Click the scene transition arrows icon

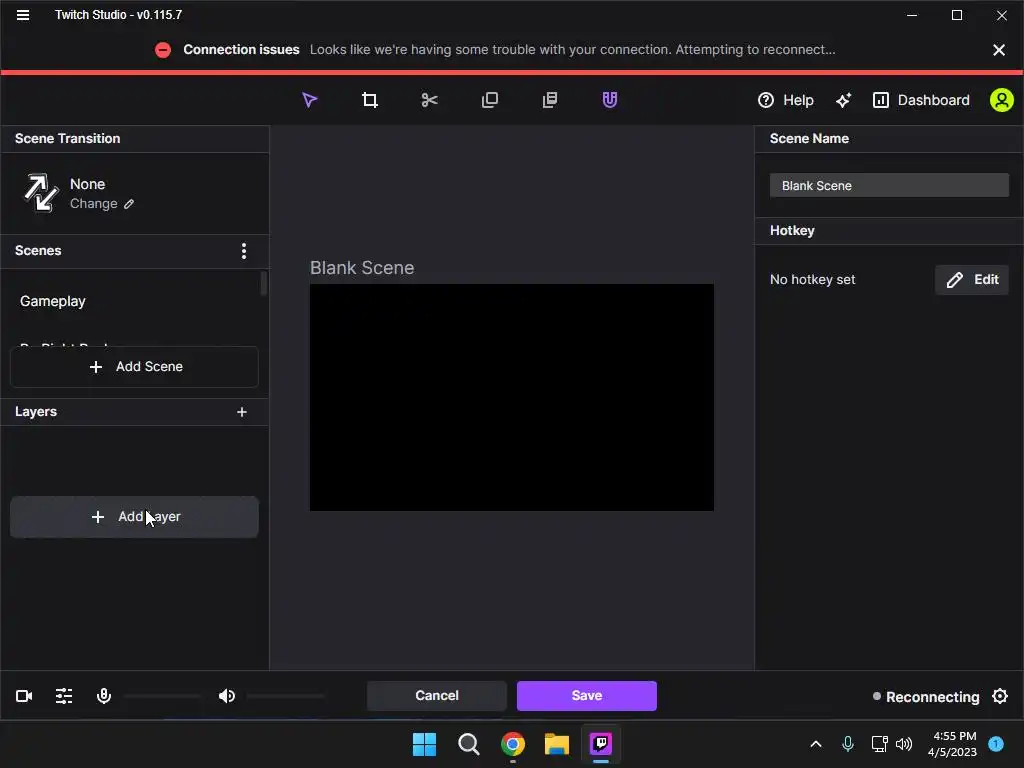pos(40,193)
